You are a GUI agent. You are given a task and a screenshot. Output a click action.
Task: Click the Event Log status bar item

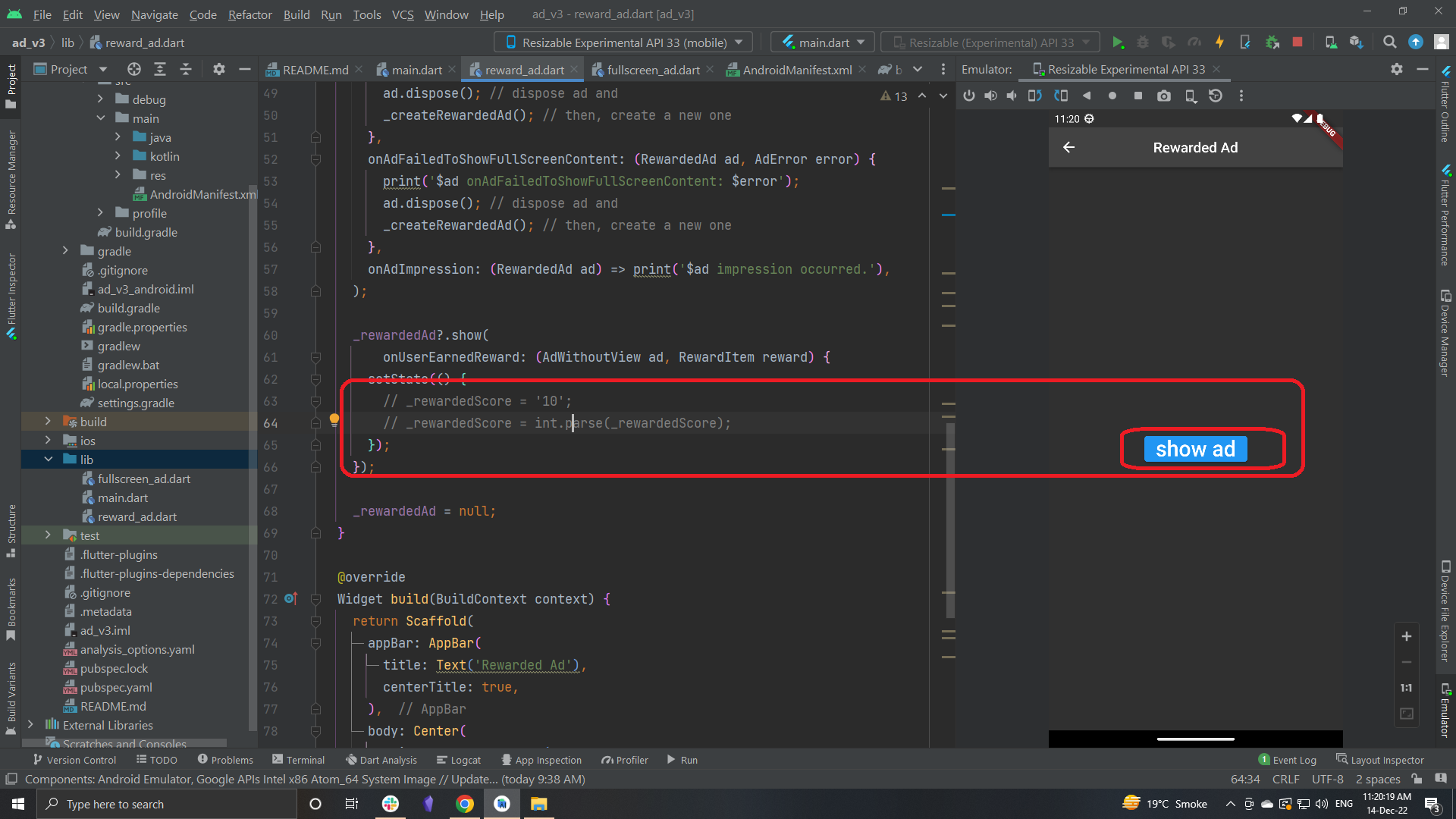click(x=1289, y=760)
